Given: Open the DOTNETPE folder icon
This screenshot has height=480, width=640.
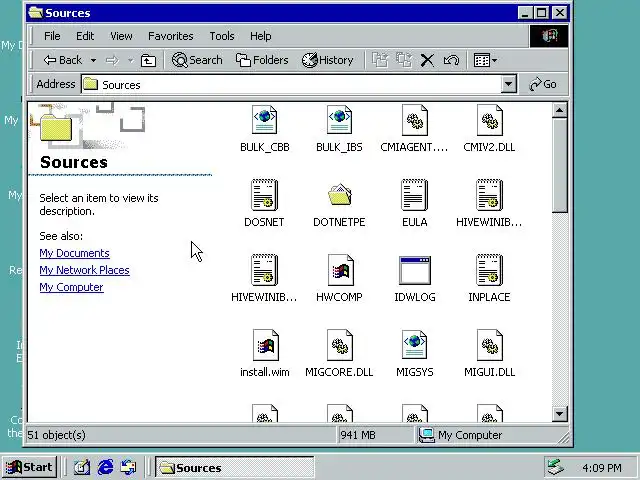Looking at the screenshot, I should coord(339,195).
